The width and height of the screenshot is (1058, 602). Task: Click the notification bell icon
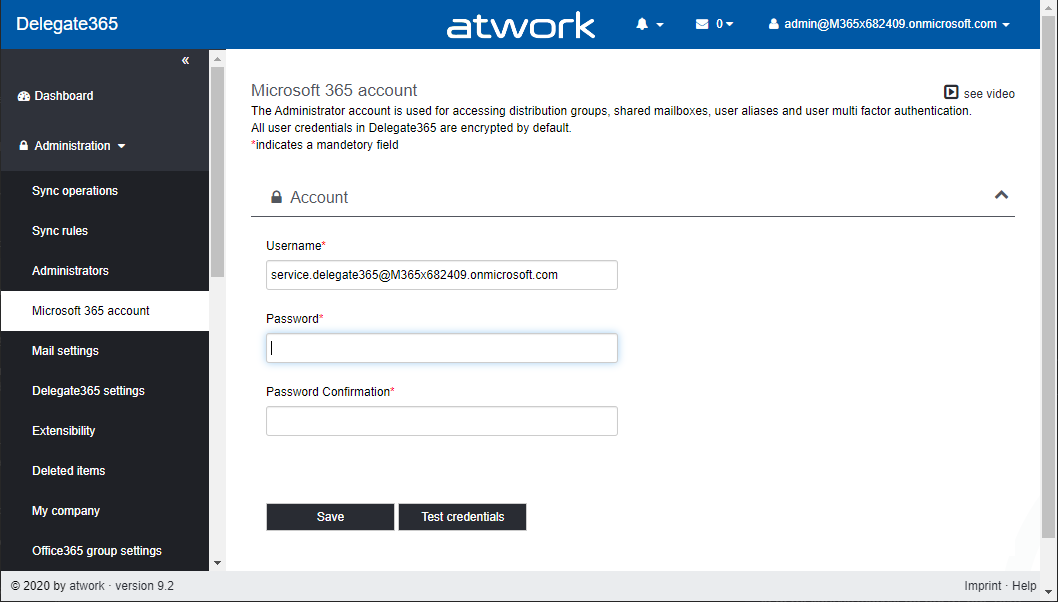click(x=643, y=24)
